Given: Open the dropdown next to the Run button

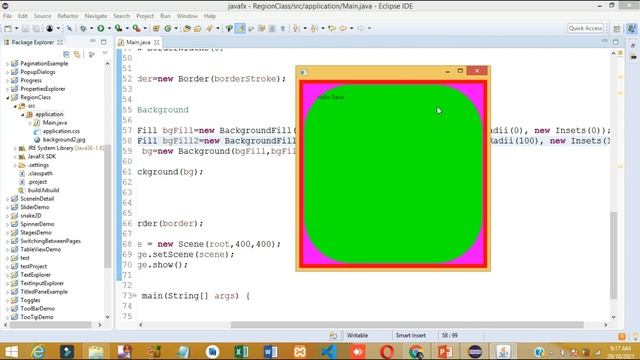Looking at the screenshot, I should [x=109, y=28].
